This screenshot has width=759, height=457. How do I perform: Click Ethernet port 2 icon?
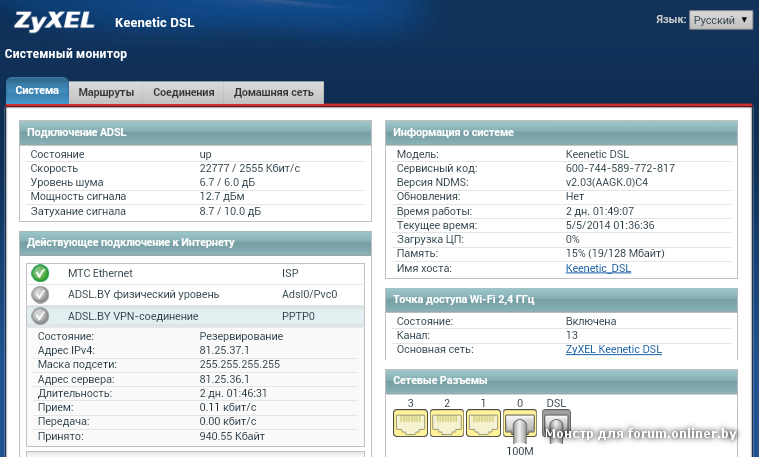point(447,423)
